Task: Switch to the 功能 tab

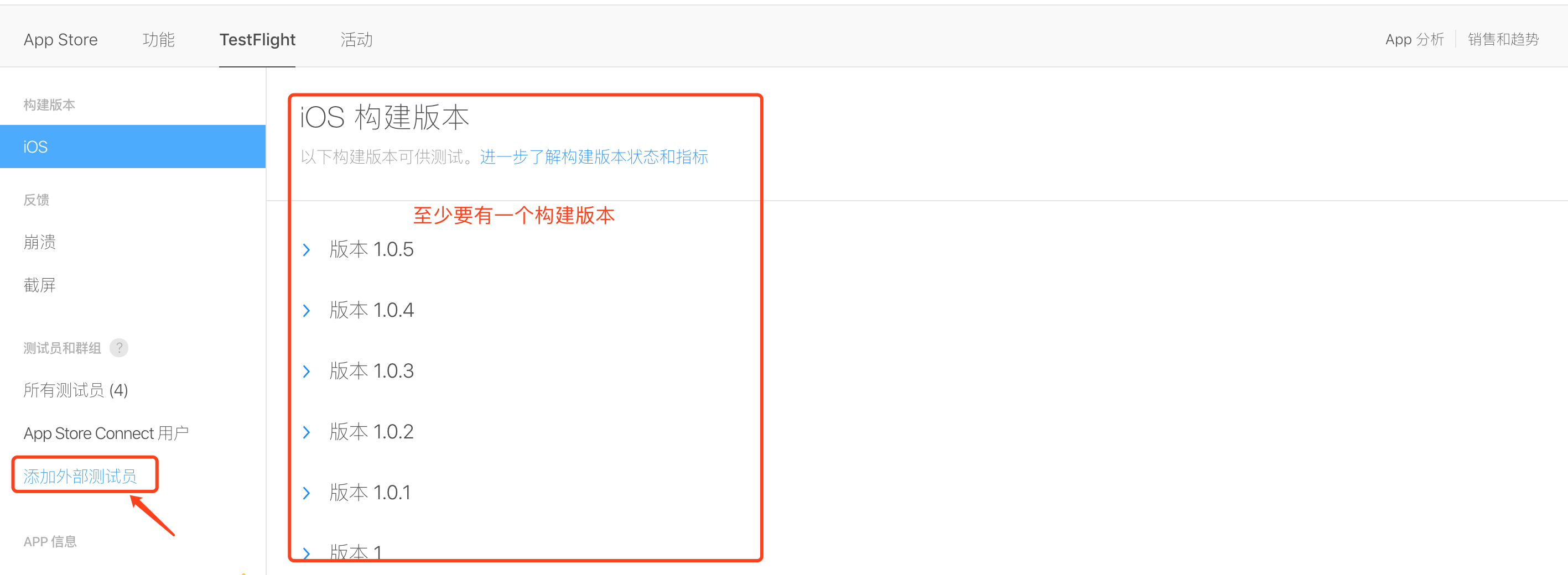Action: click(158, 40)
